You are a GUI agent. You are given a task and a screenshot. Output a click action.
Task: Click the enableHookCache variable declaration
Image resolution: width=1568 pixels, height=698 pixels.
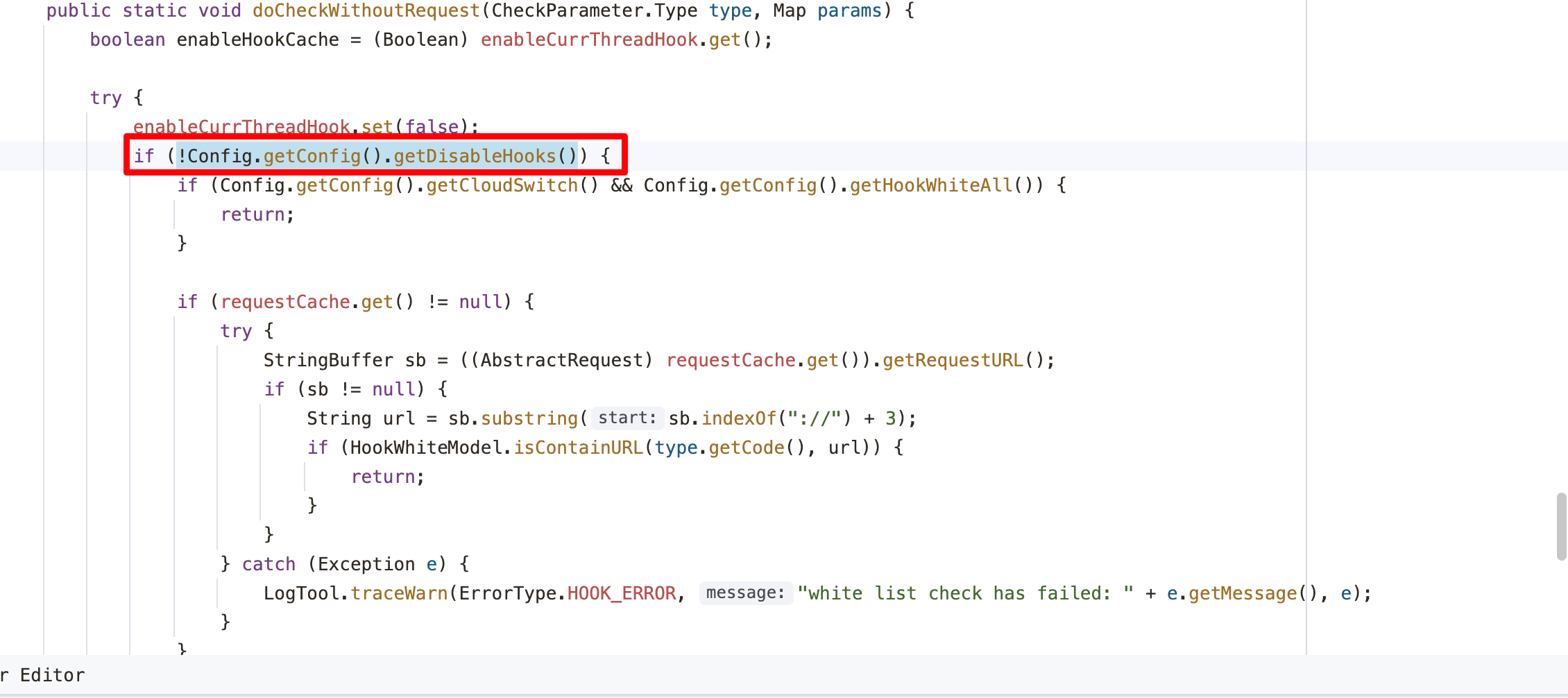pyautogui.click(x=257, y=40)
